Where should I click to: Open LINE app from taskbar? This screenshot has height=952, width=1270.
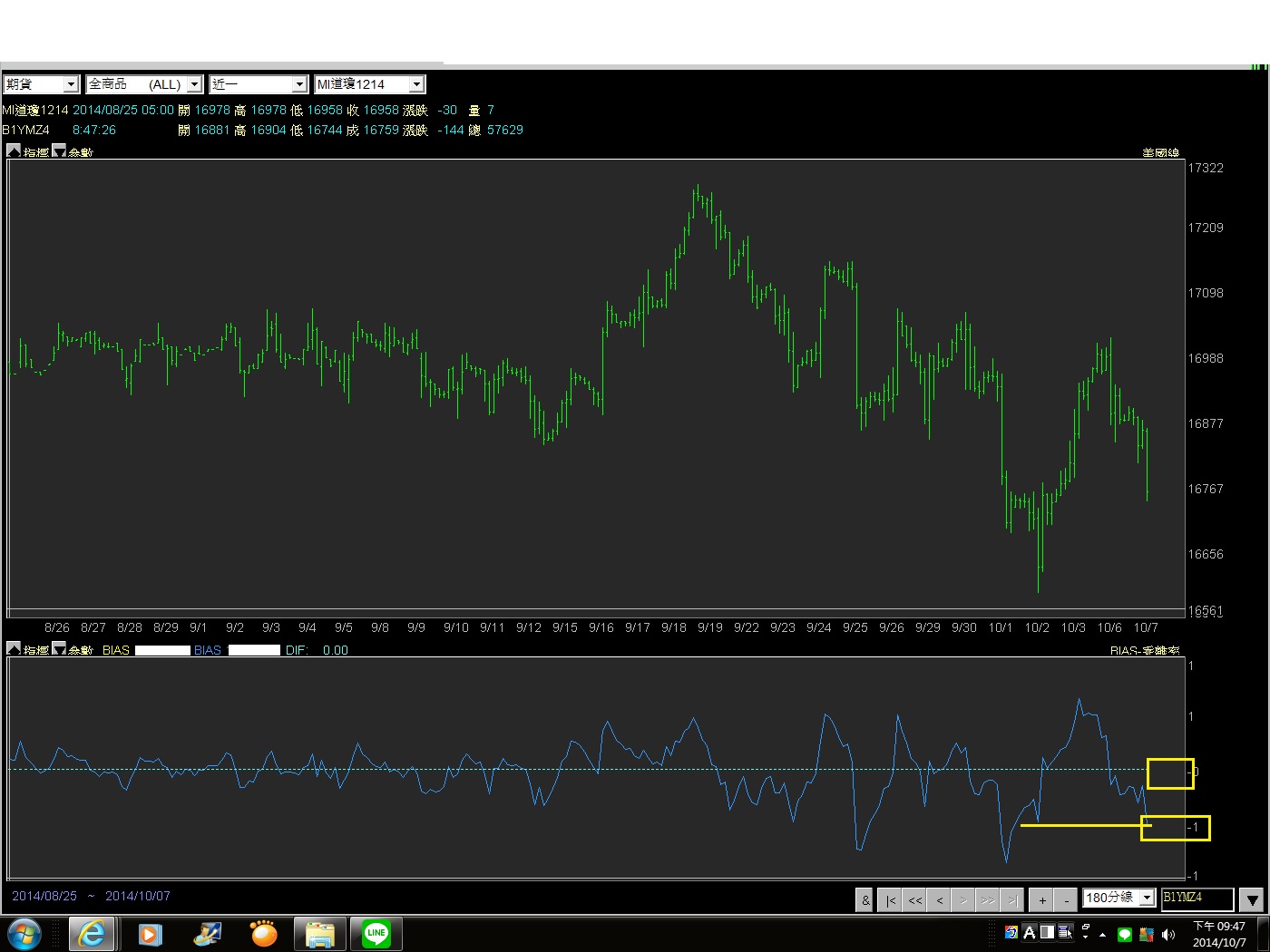pyautogui.click(x=376, y=933)
